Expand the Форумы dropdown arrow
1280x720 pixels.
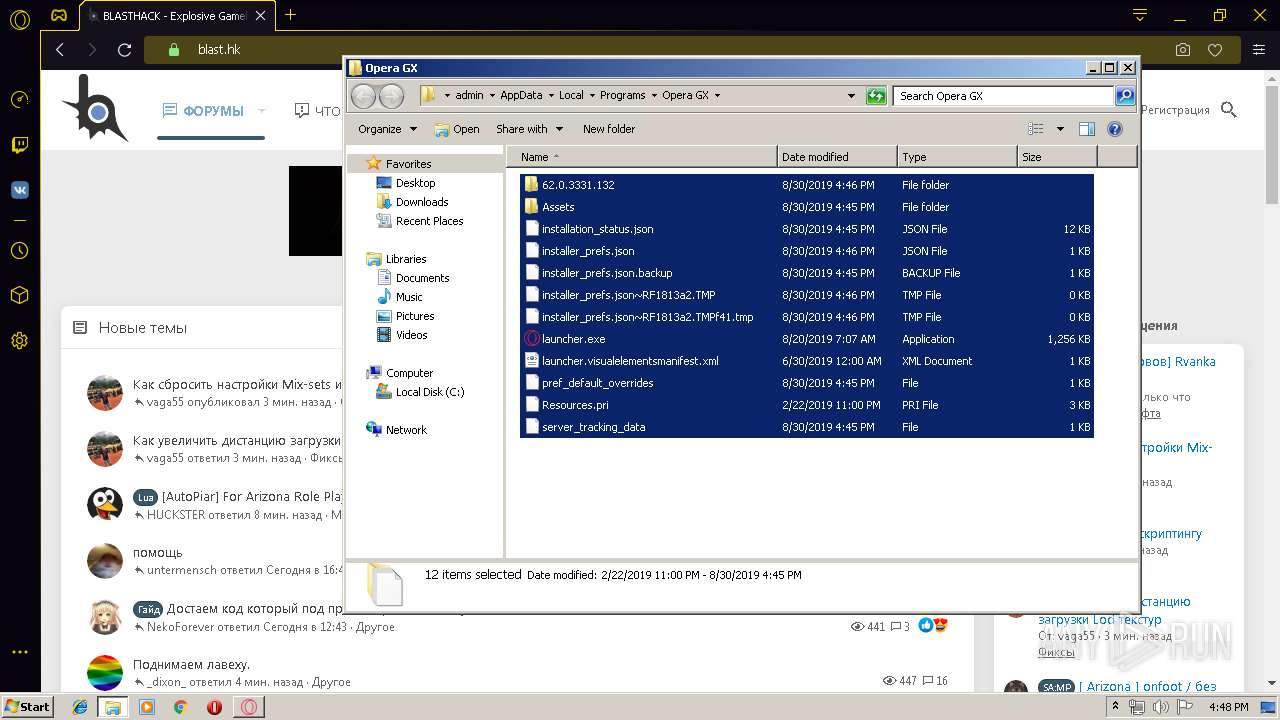click(x=262, y=111)
